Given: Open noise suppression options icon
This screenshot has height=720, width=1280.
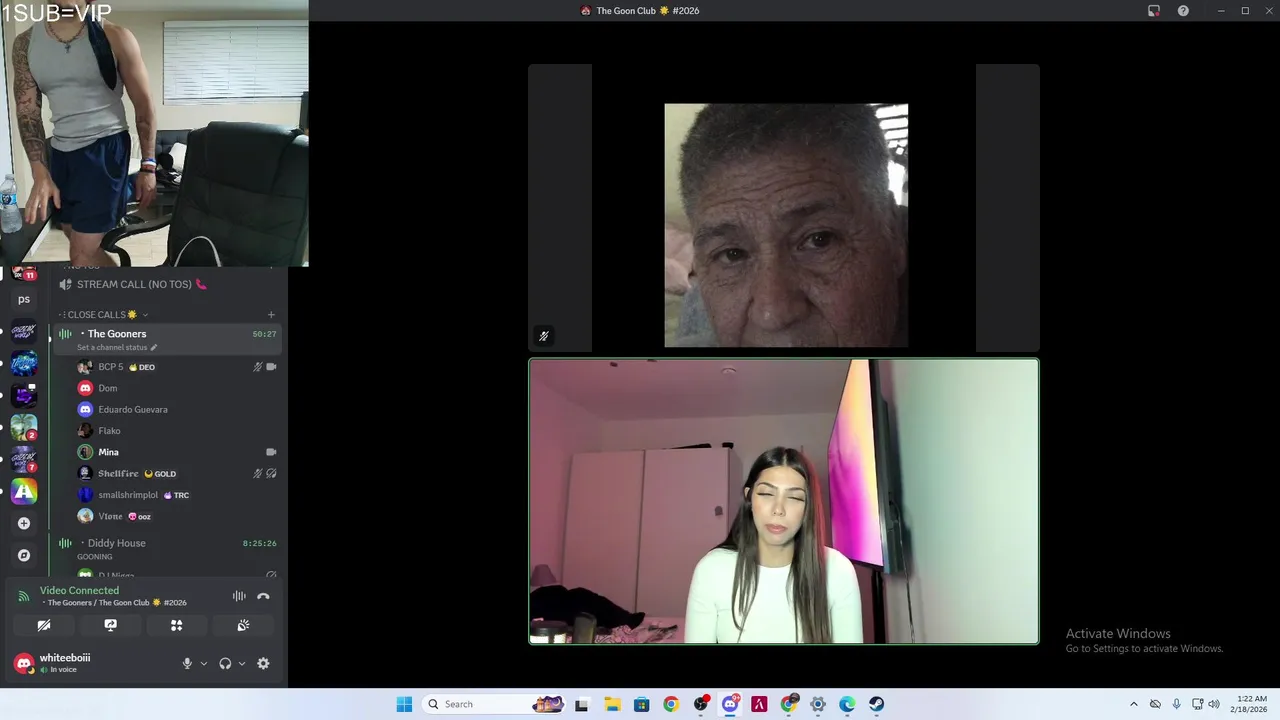Looking at the screenshot, I should pos(239,596).
